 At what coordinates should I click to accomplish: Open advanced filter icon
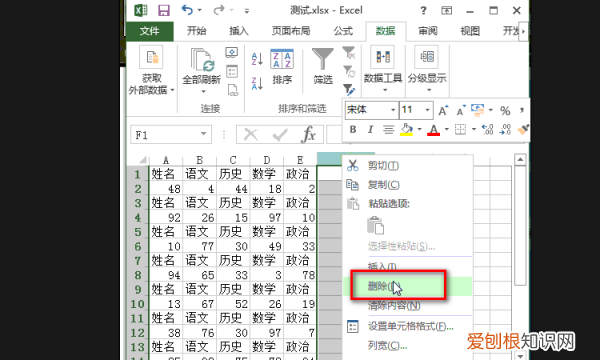349,90
